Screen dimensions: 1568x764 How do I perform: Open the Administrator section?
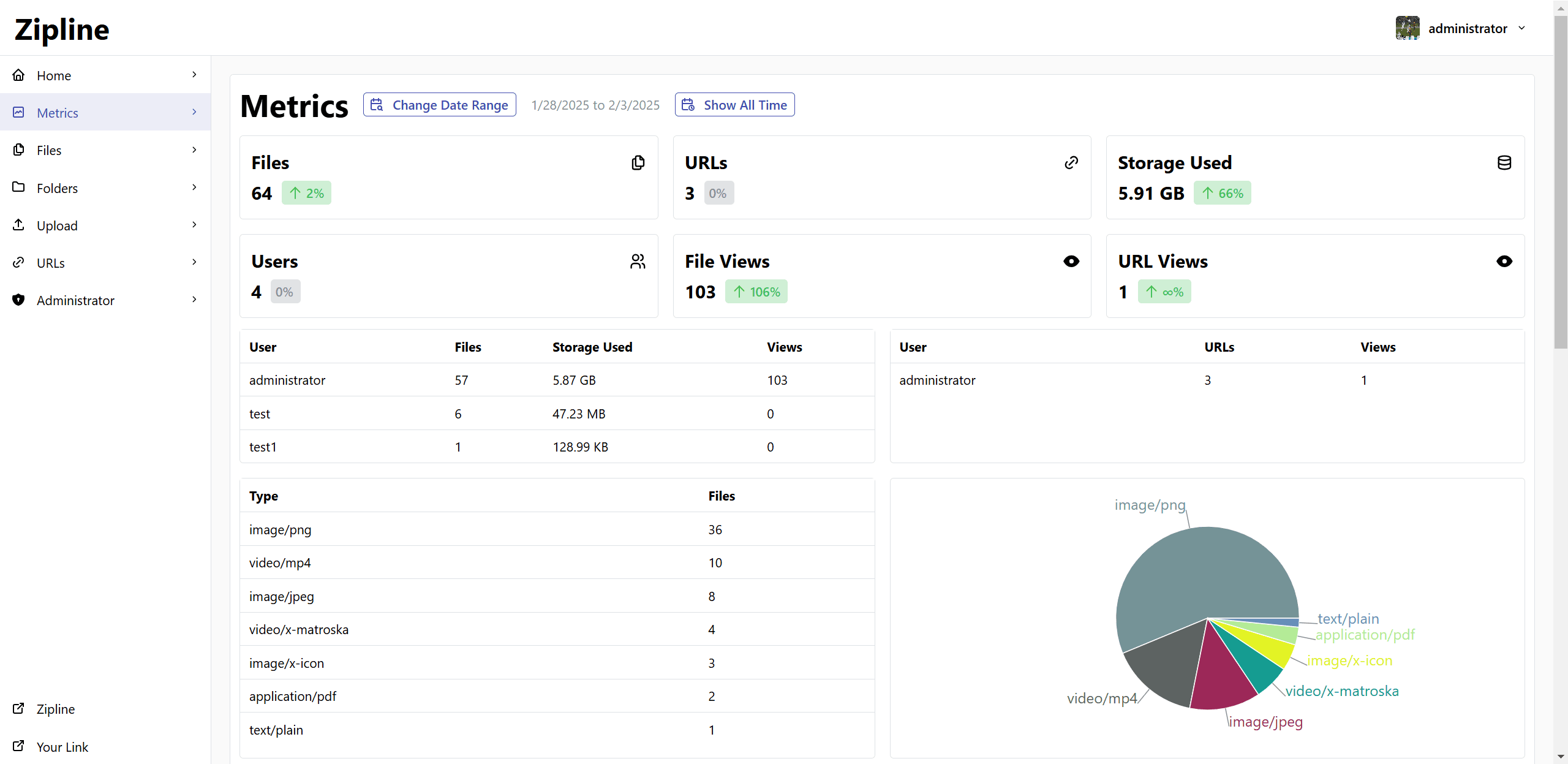pyautogui.click(x=75, y=300)
